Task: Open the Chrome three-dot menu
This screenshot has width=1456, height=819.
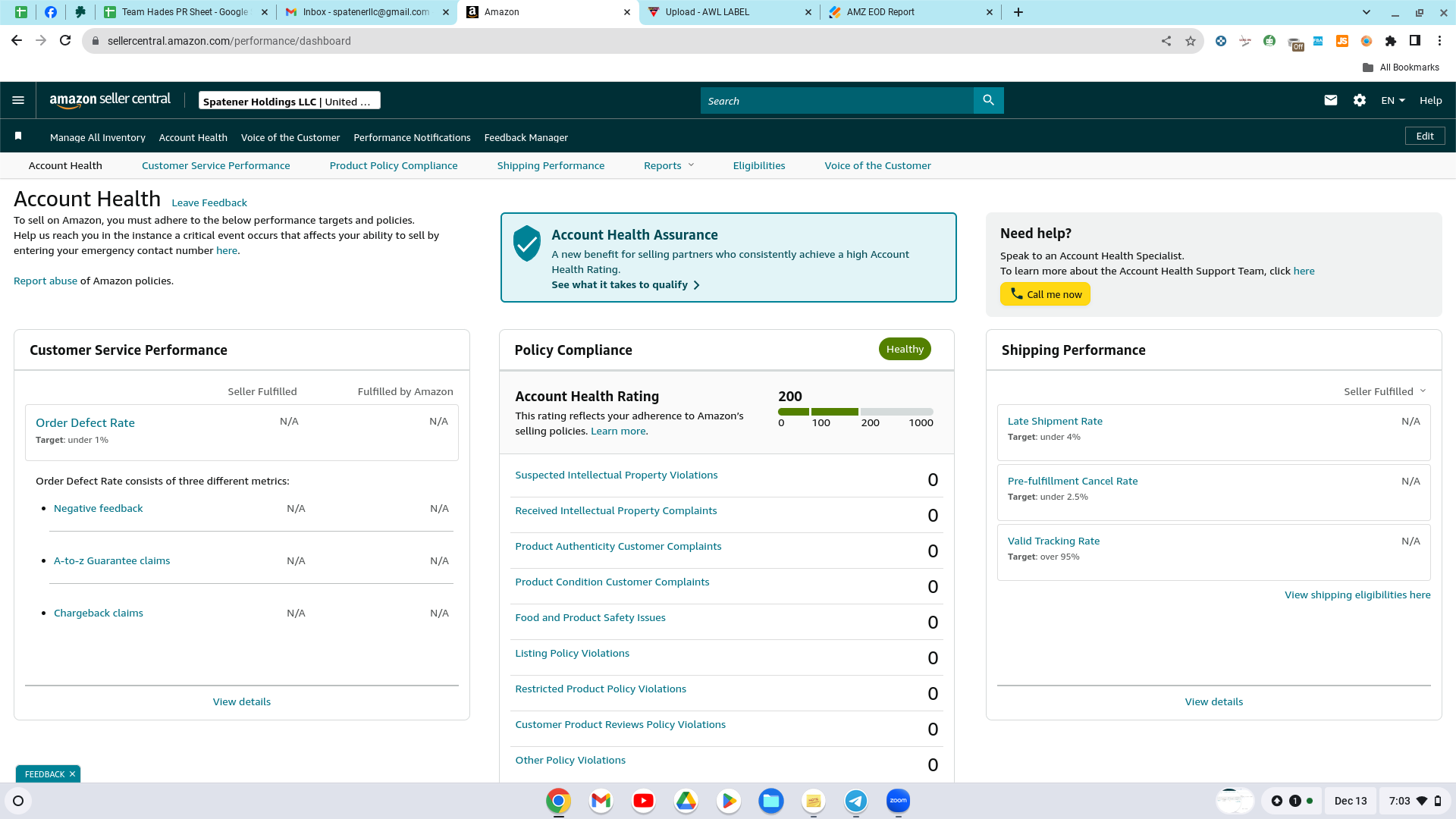Action: pos(1439,41)
